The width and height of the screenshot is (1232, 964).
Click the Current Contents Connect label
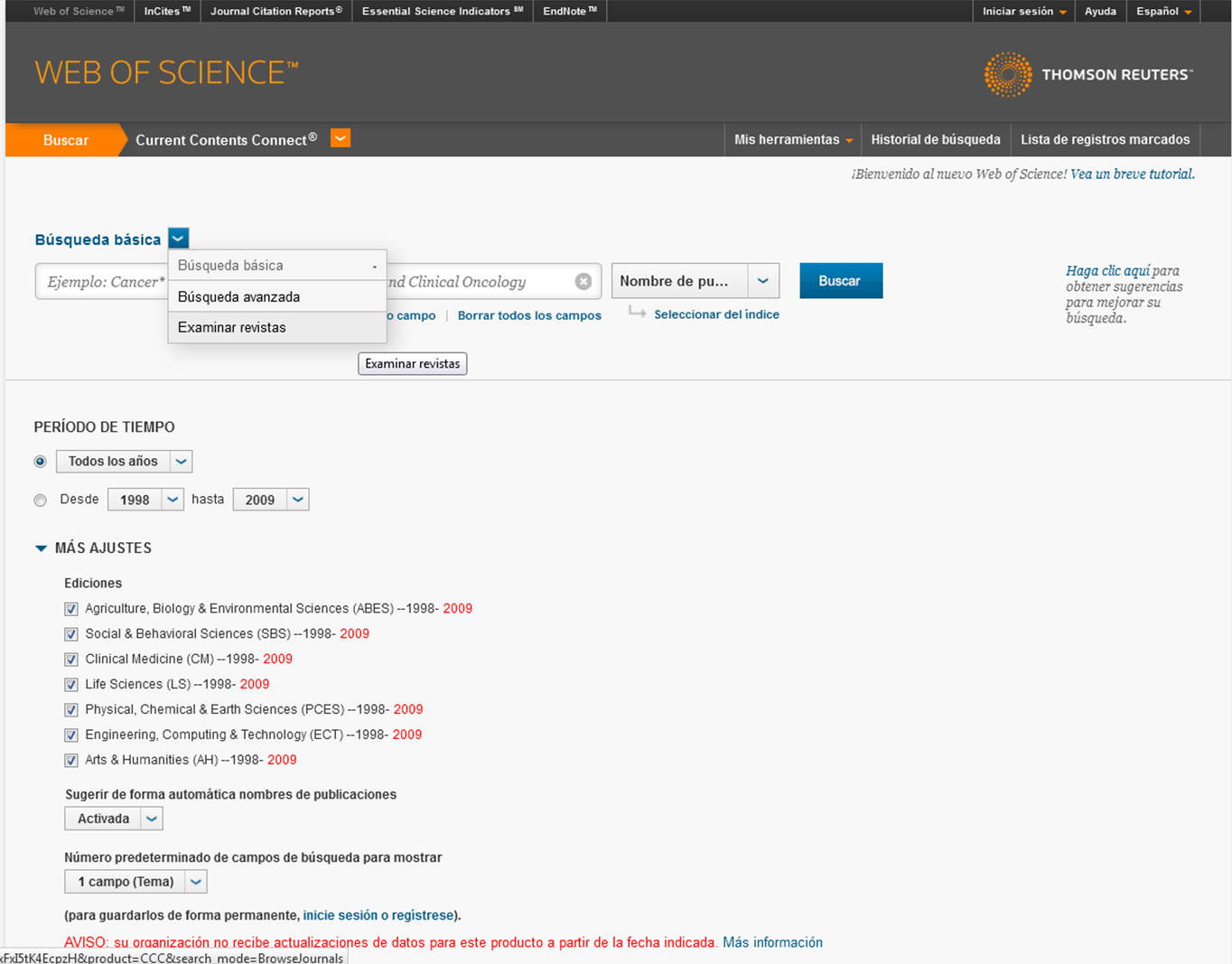pos(226,140)
